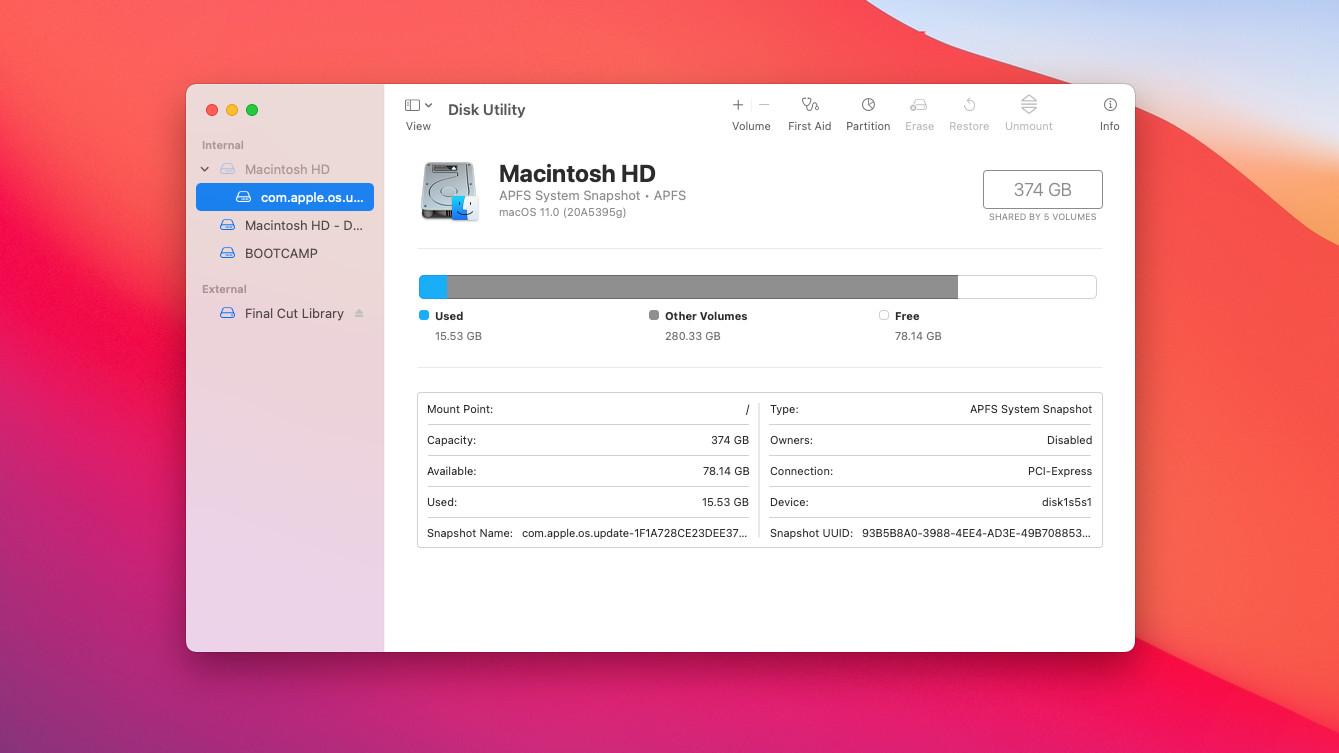
Task: Click the SHARED BY 5 VOLUMES caption
Action: click(x=1043, y=217)
